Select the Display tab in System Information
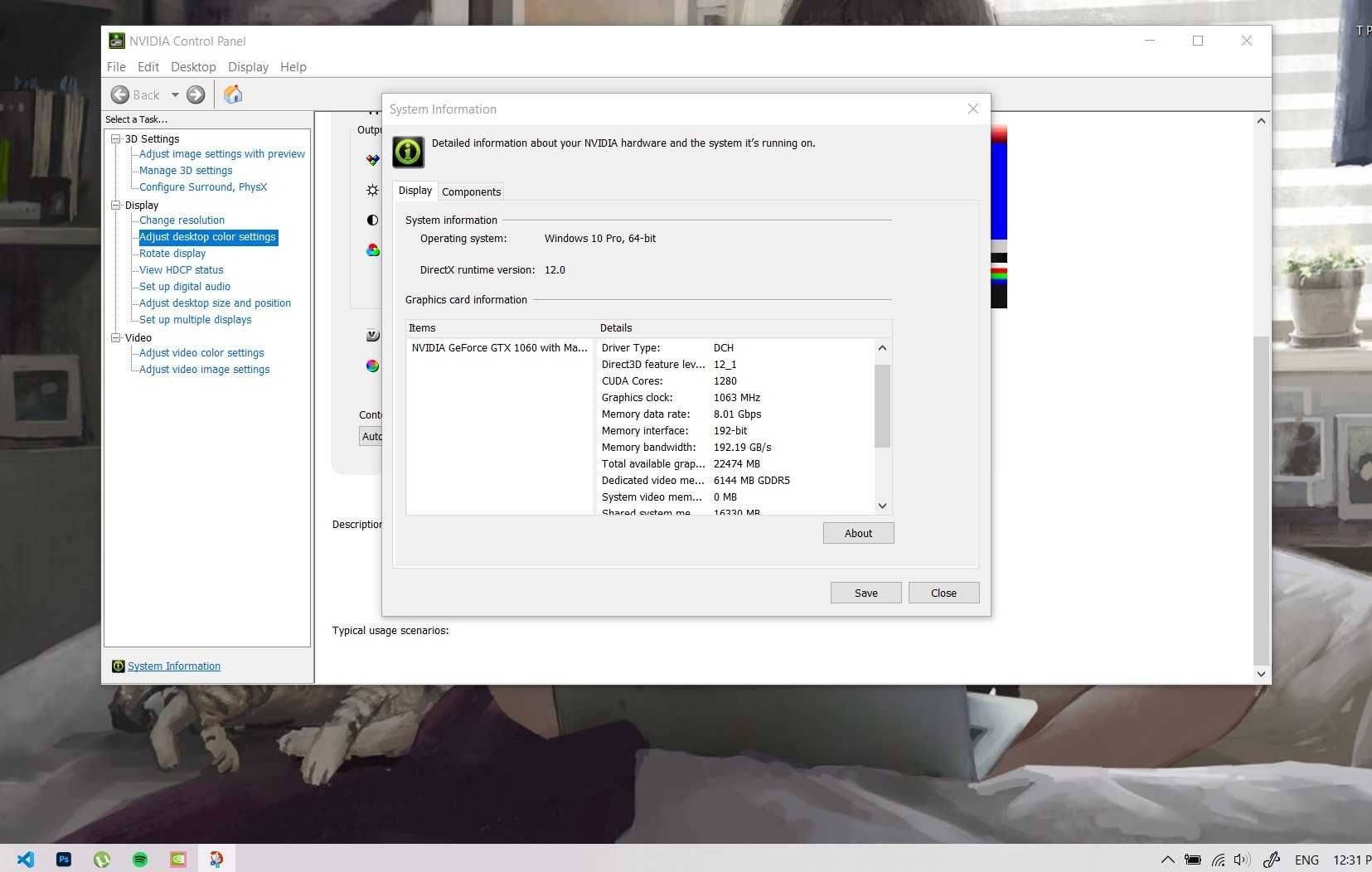Viewport: 1372px width, 872px height. 415,191
